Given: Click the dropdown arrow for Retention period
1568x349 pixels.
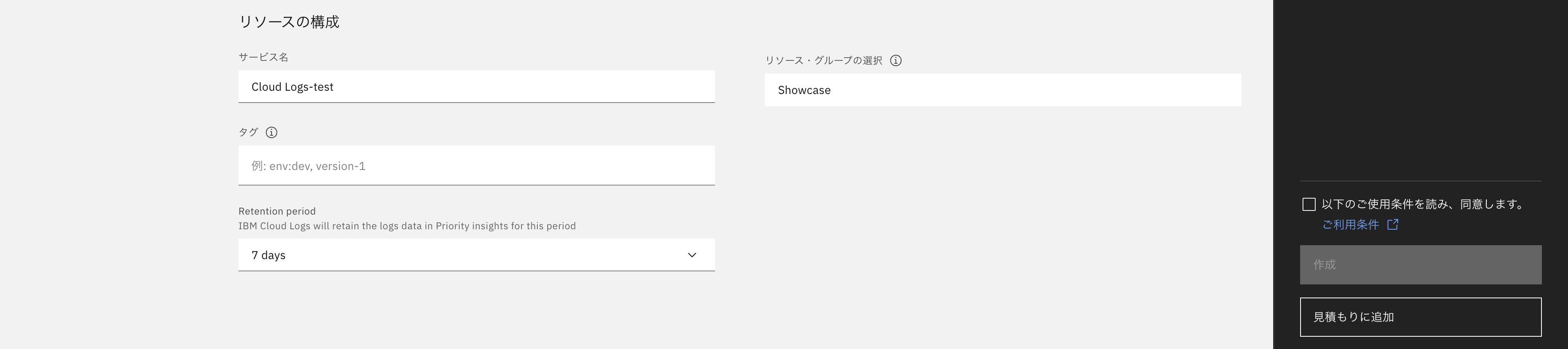Looking at the screenshot, I should pyautogui.click(x=691, y=255).
